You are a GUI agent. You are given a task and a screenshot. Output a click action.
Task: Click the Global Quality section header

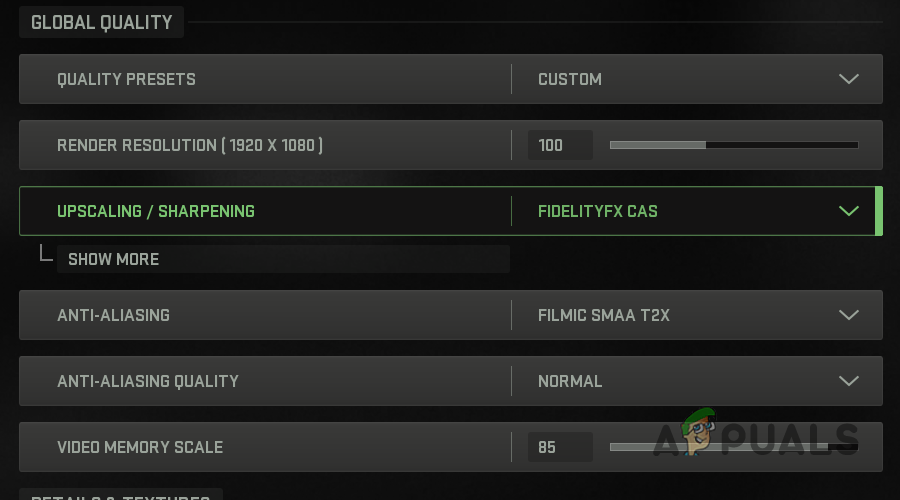(x=101, y=22)
